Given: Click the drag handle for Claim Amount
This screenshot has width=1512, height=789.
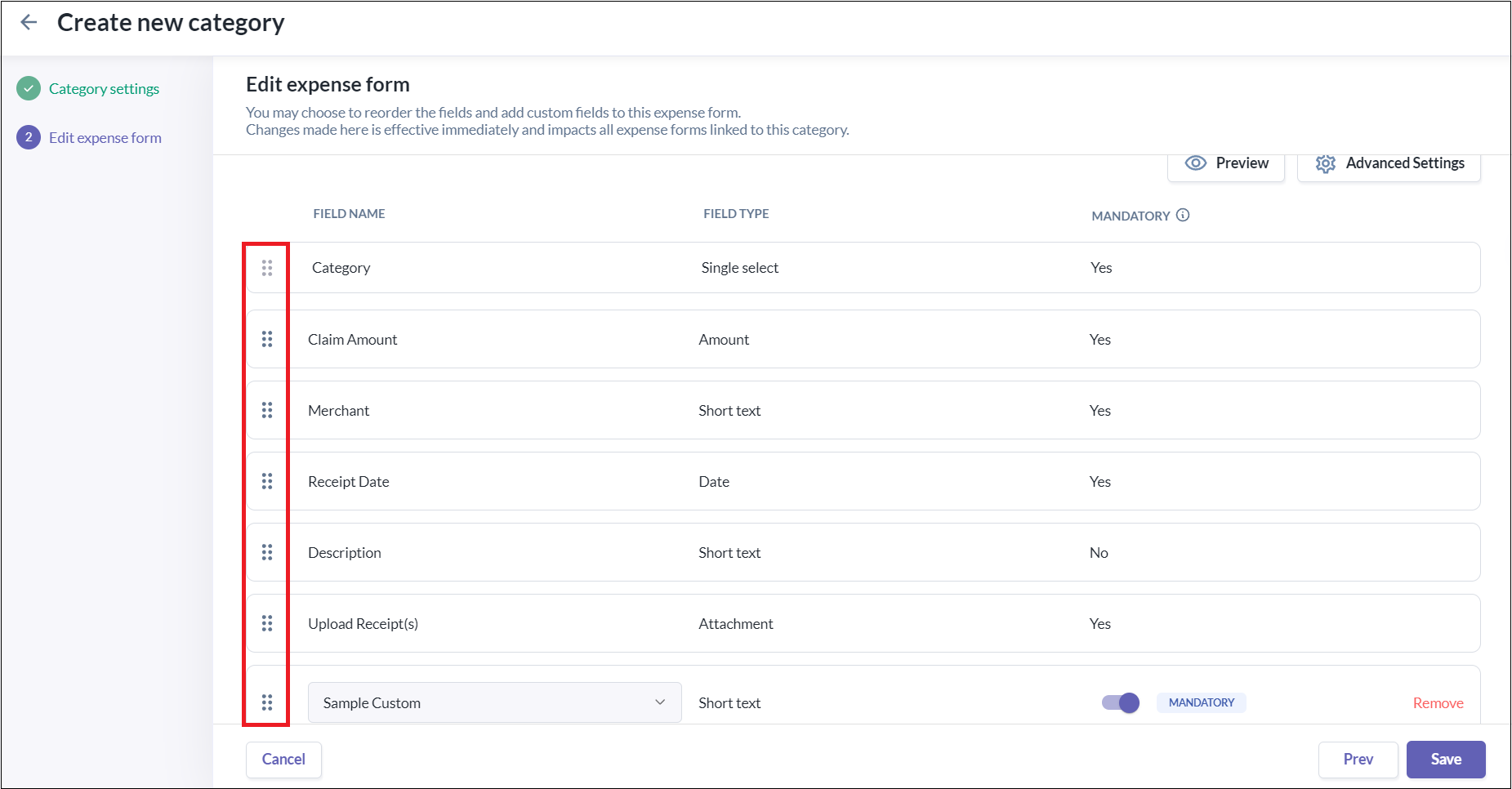Looking at the screenshot, I should [267, 339].
